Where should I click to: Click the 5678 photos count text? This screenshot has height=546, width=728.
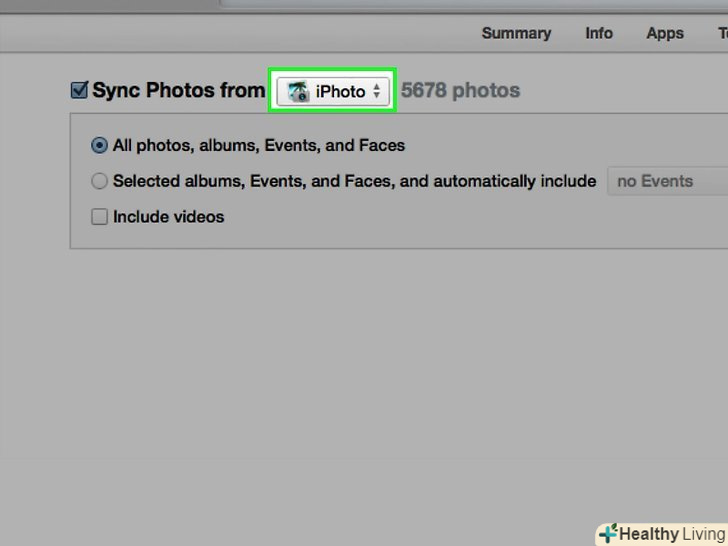click(460, 91)
